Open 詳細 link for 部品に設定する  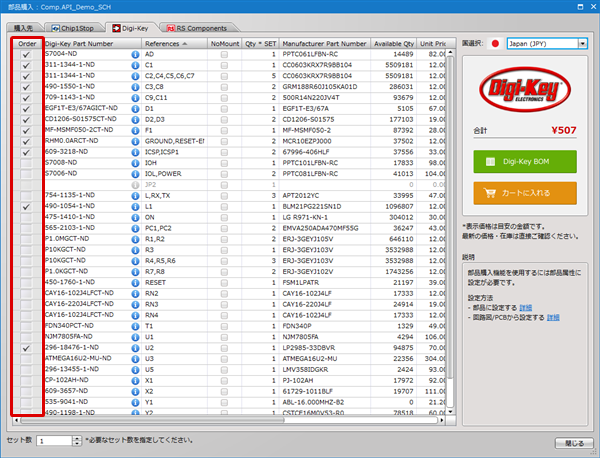click(x=525, y=308)
